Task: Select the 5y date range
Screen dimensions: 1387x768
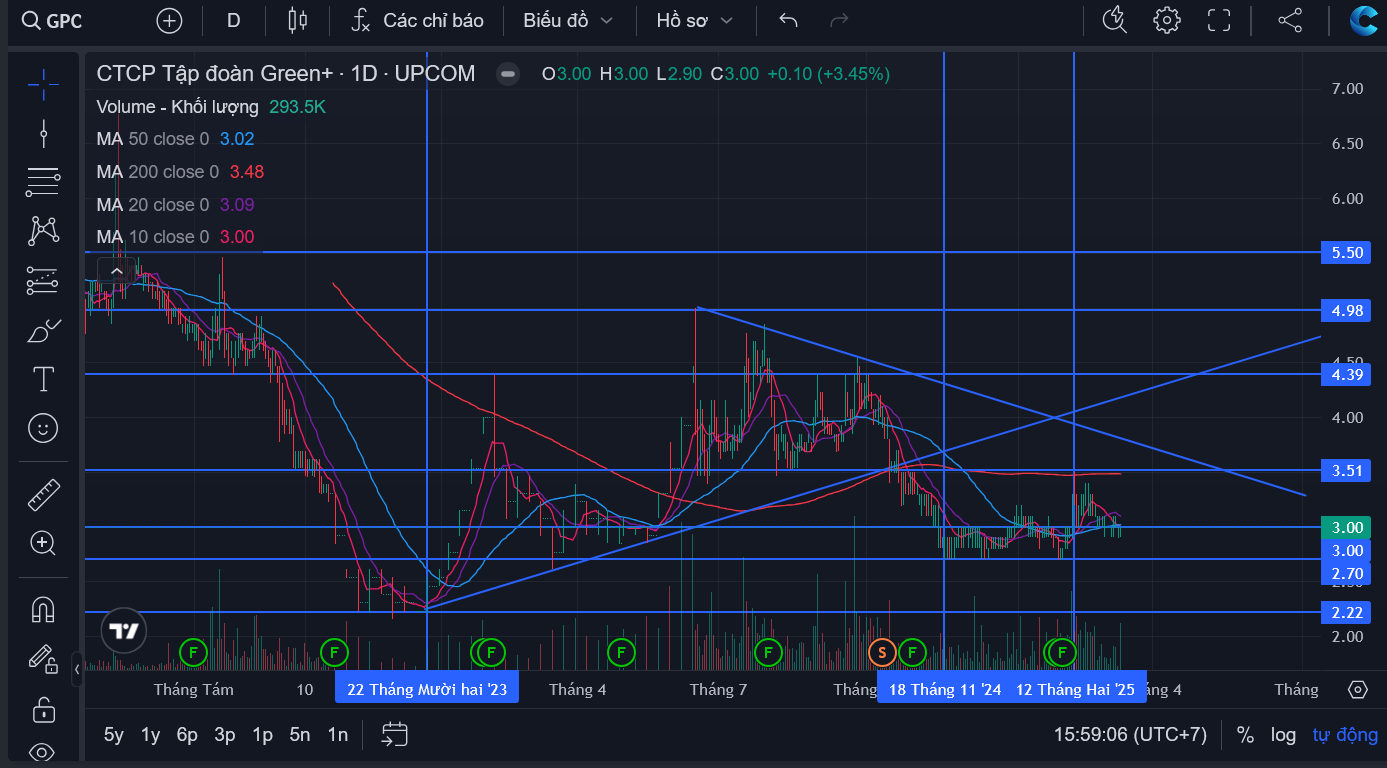Action: pos(114,735)
